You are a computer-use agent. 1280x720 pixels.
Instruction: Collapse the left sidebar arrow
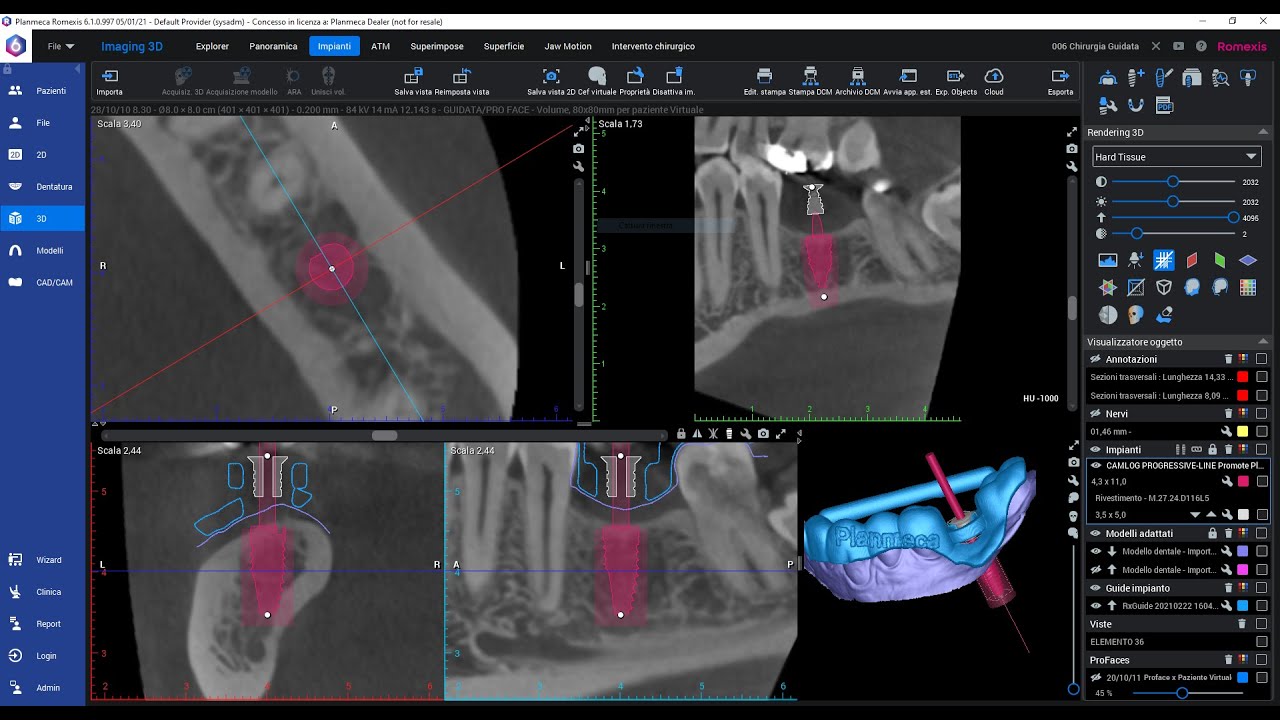tap(78, 68)
